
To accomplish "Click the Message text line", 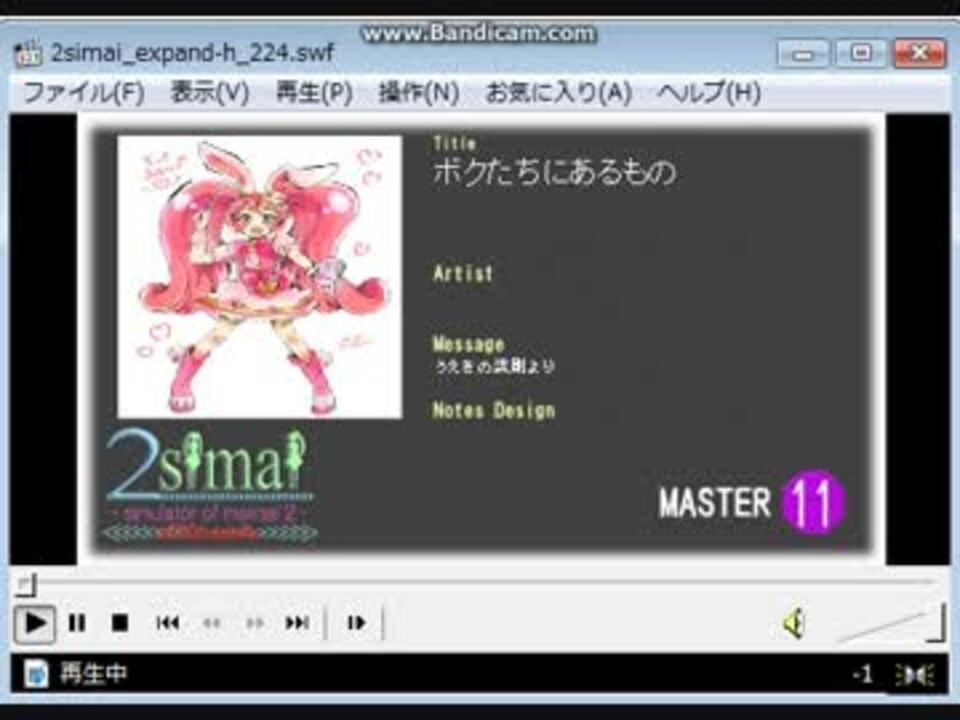I will (x=495, y=367).
